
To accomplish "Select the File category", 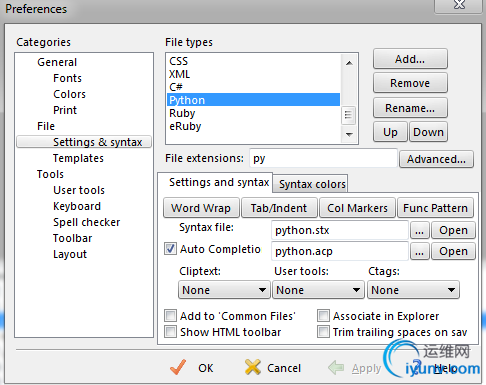I will (x=46, y=126).
